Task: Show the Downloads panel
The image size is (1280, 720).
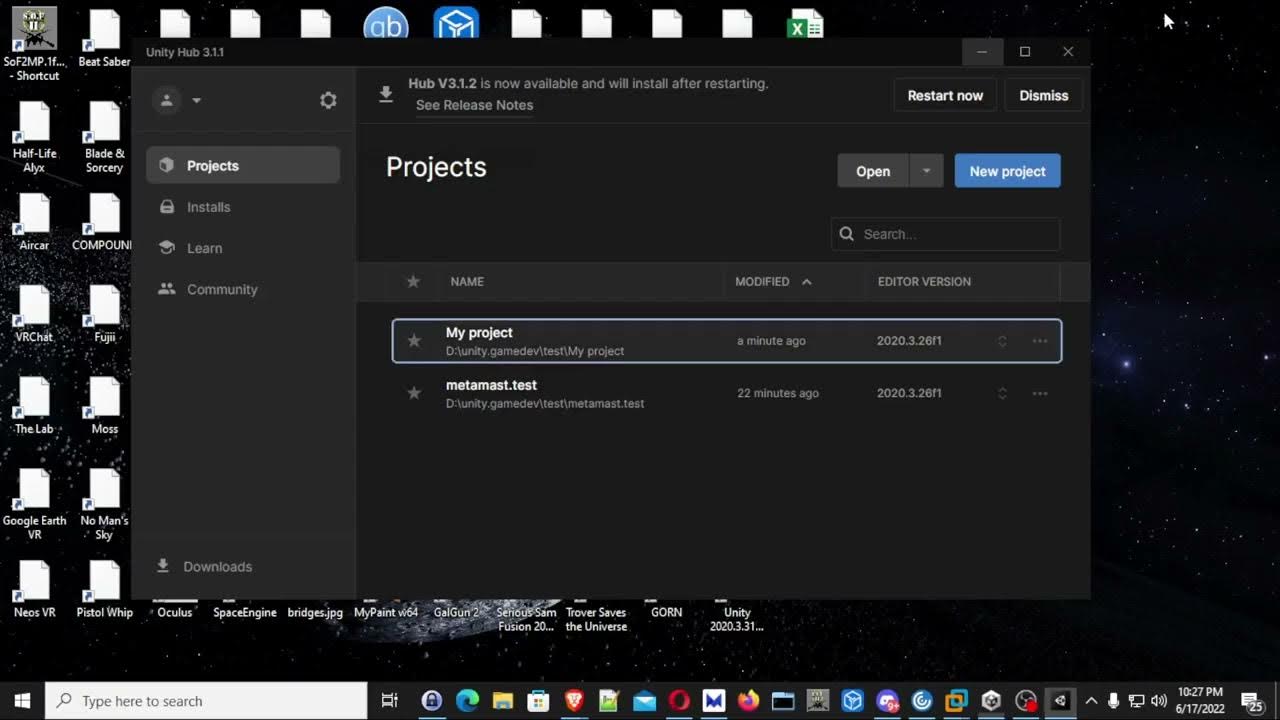Action: point(205,566)
